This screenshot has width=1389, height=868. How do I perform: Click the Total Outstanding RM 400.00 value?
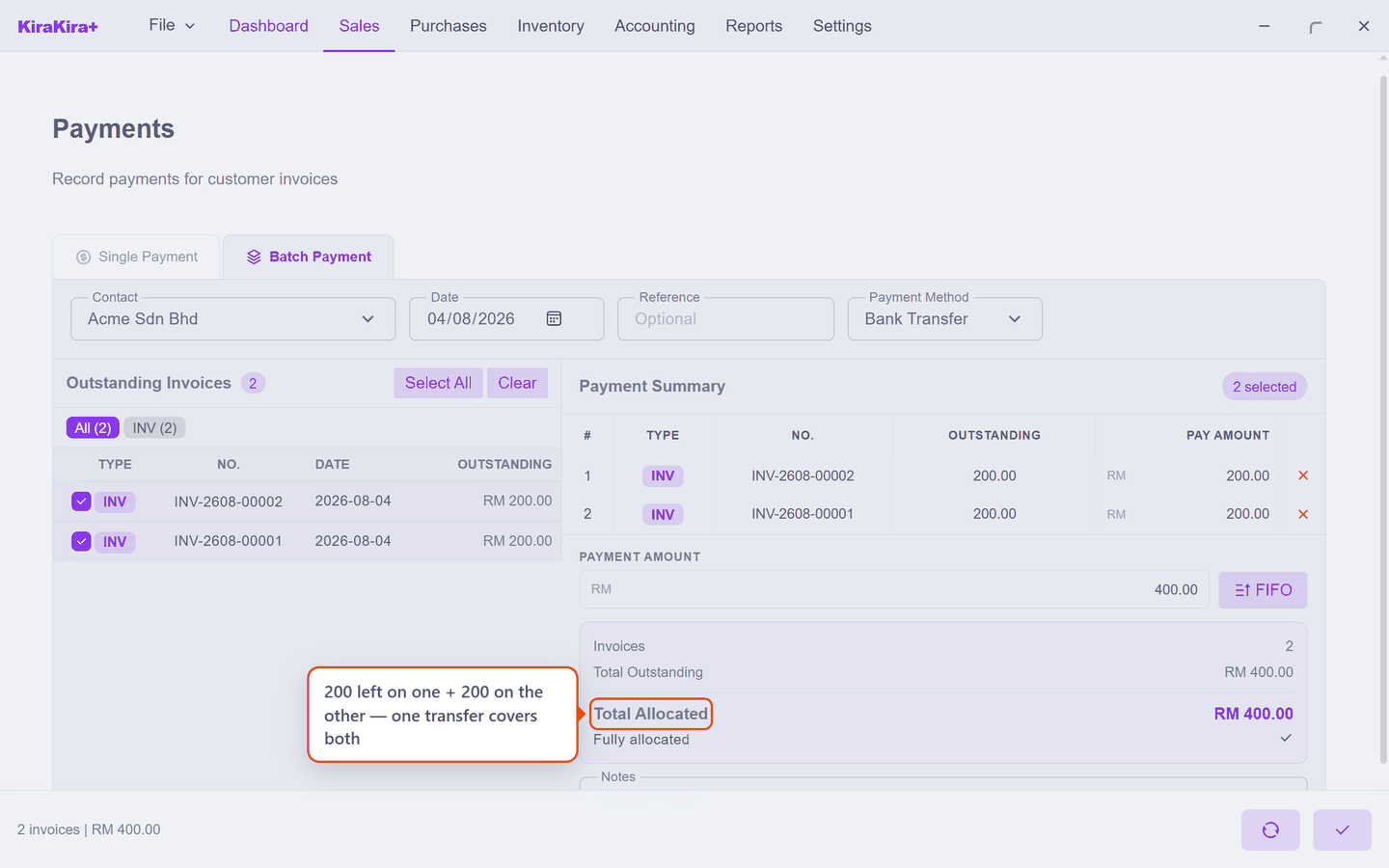click(x=1259, y=672)
